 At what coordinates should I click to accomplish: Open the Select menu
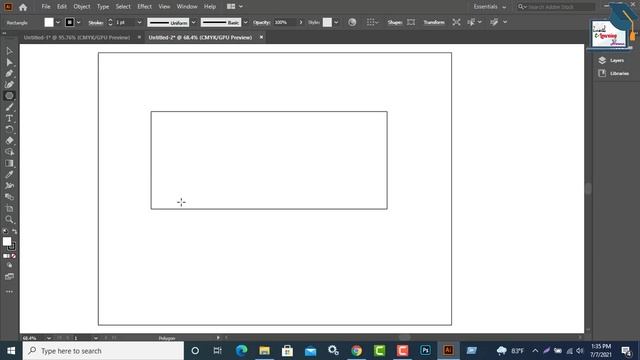(123, 7)
